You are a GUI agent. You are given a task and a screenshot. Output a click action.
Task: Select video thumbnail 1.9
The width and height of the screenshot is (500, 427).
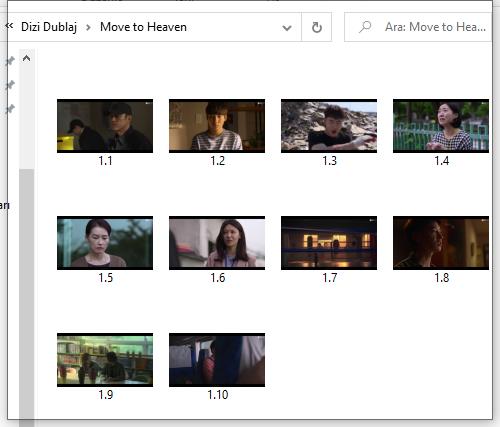pos(105,360)
